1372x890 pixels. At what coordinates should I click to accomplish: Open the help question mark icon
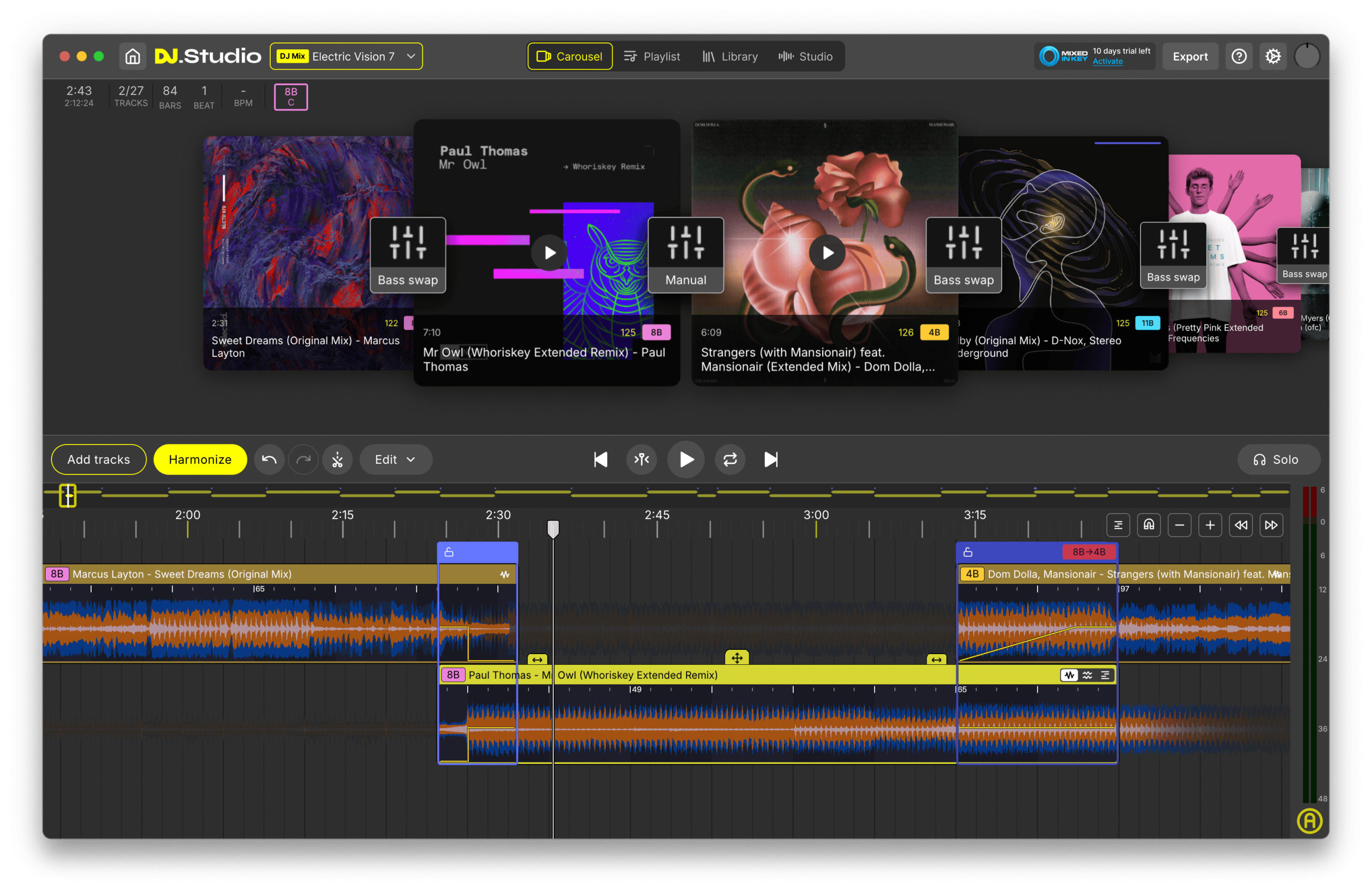pyautogui.click(x=1239, y=56)
